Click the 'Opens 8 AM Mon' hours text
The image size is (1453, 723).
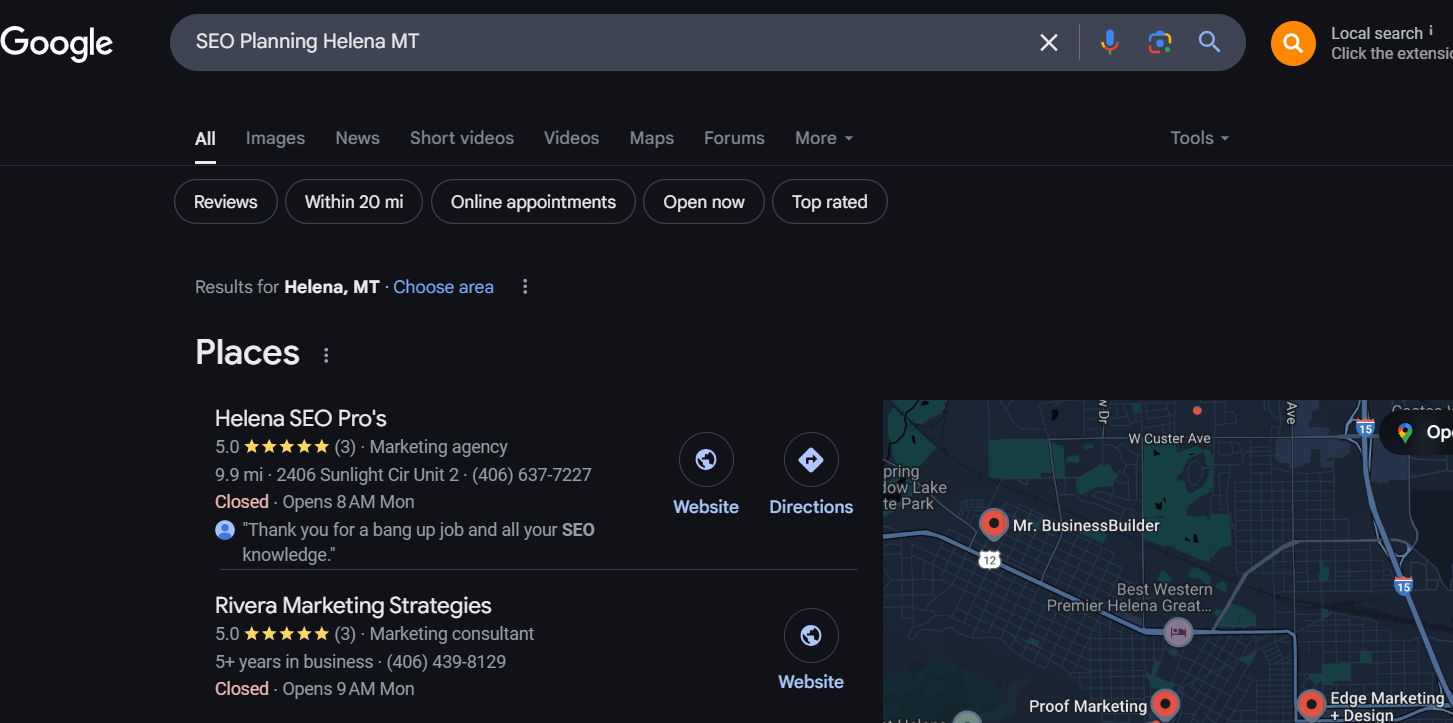(348, 502)
